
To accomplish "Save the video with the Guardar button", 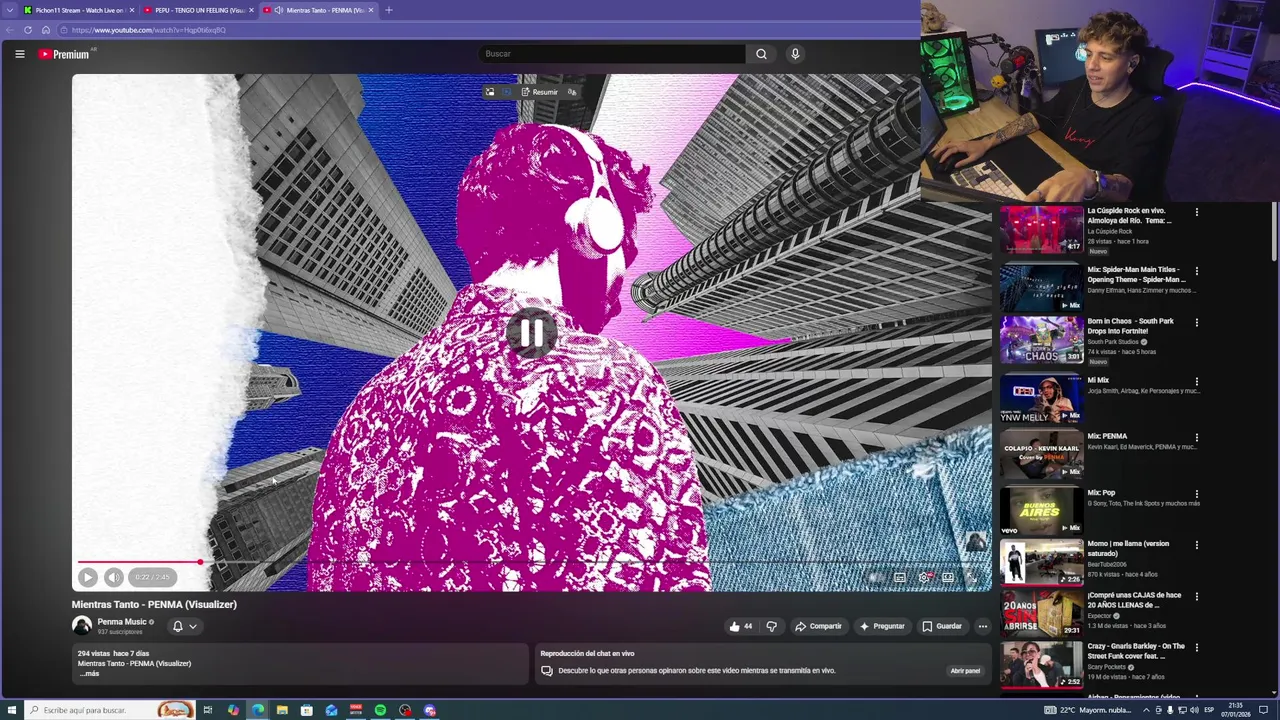I will [x=942, y=626].
